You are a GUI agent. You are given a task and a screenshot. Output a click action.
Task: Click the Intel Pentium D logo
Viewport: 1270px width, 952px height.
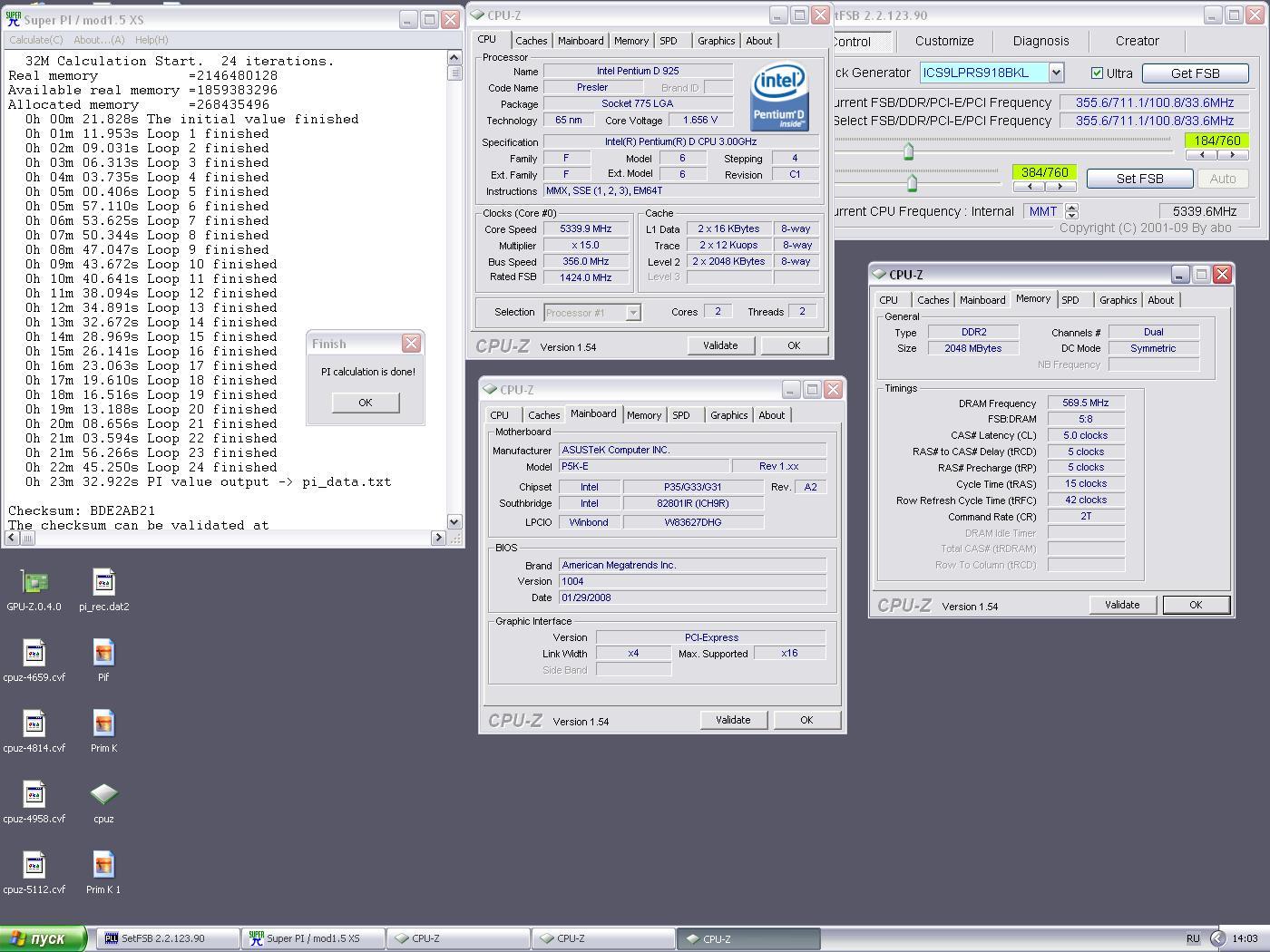779,96
